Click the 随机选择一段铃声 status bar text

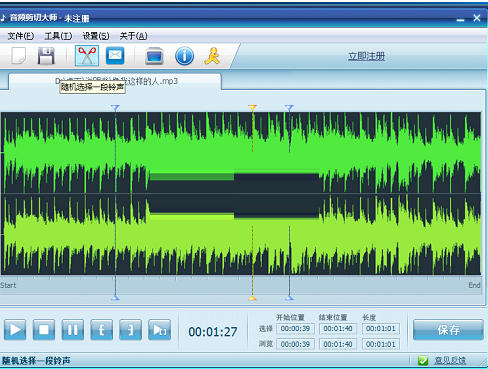(36, 361)
